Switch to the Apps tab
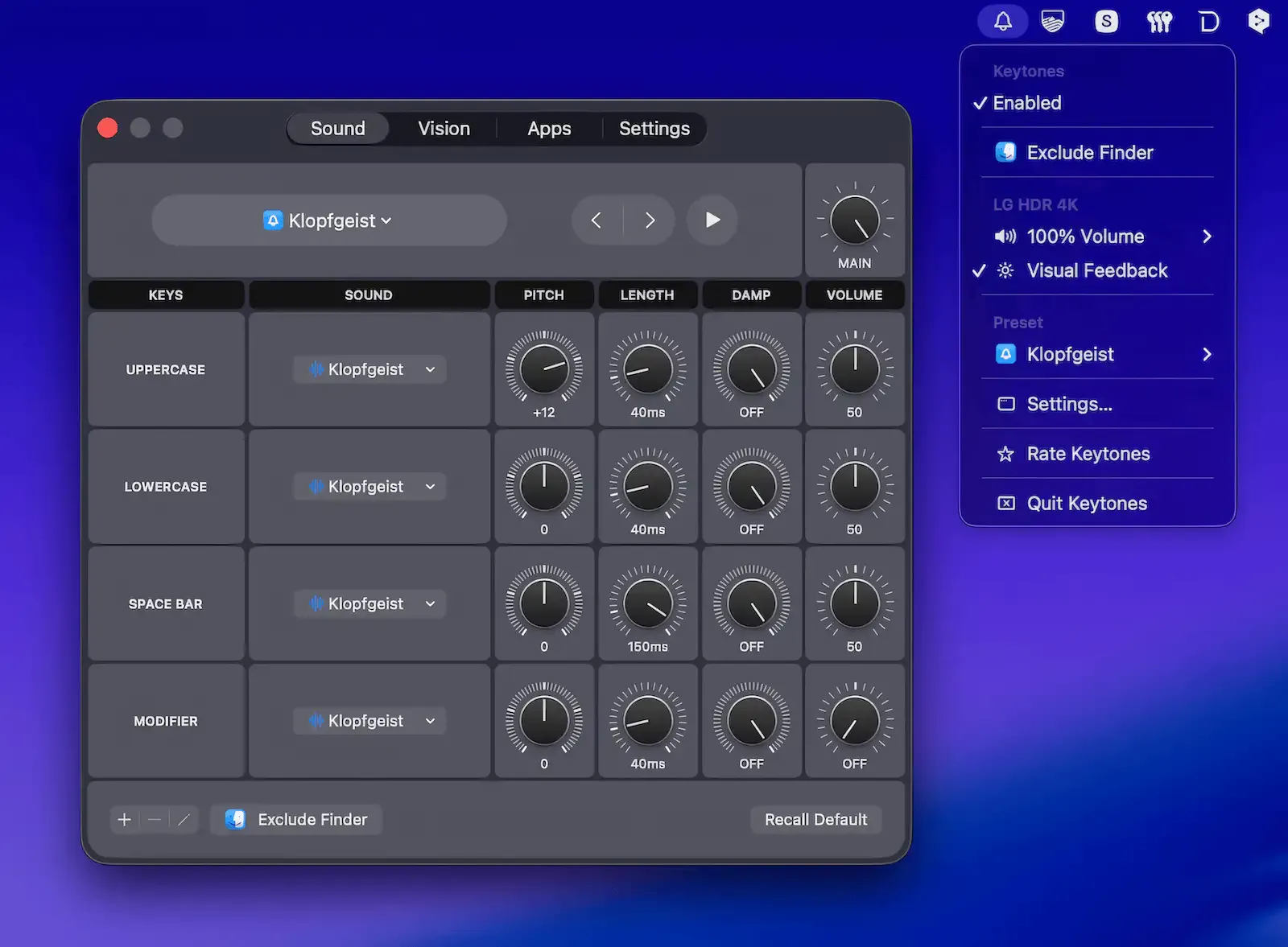The image size is (1288, 947). coord(549,129)
